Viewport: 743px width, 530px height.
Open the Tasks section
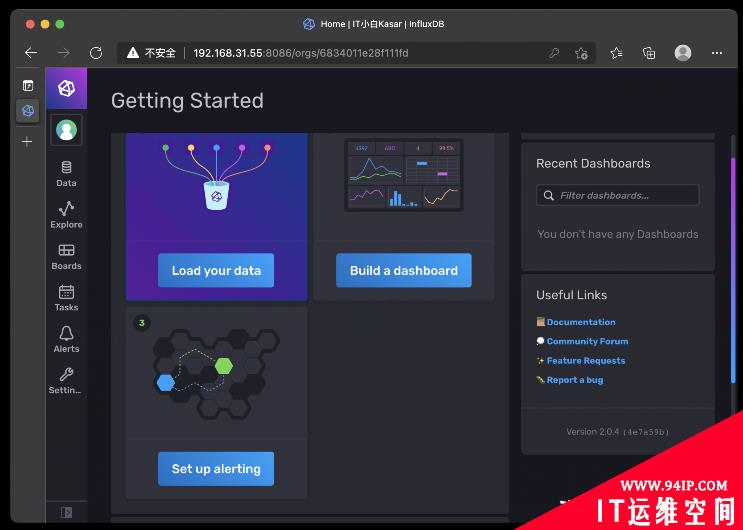click(66, 298)
